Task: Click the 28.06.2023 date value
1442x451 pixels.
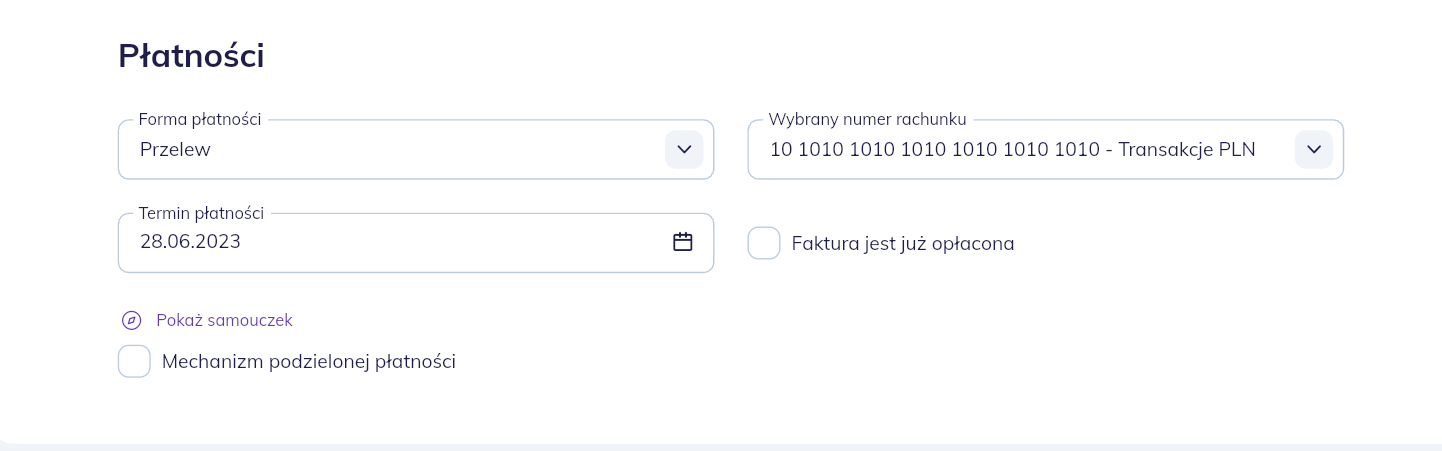Action: [190, 241]
